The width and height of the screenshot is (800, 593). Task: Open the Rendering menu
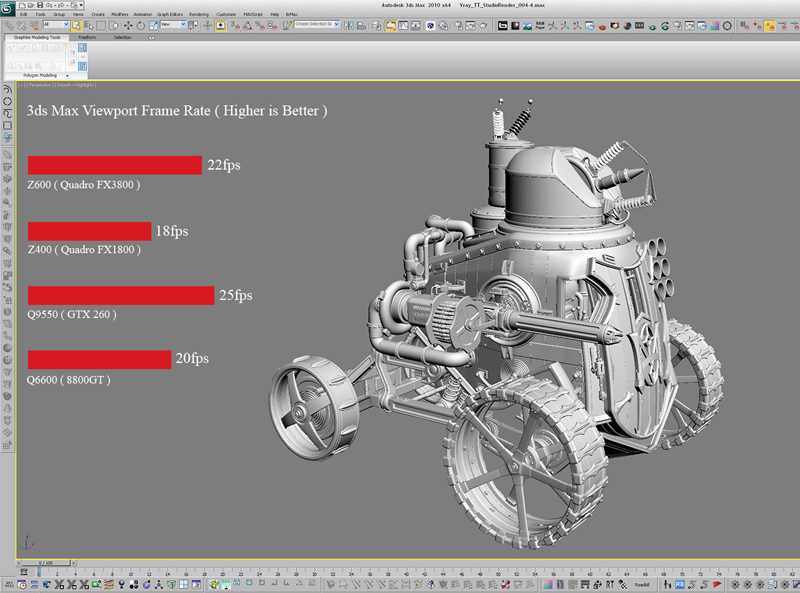click(x=199, y=14)
